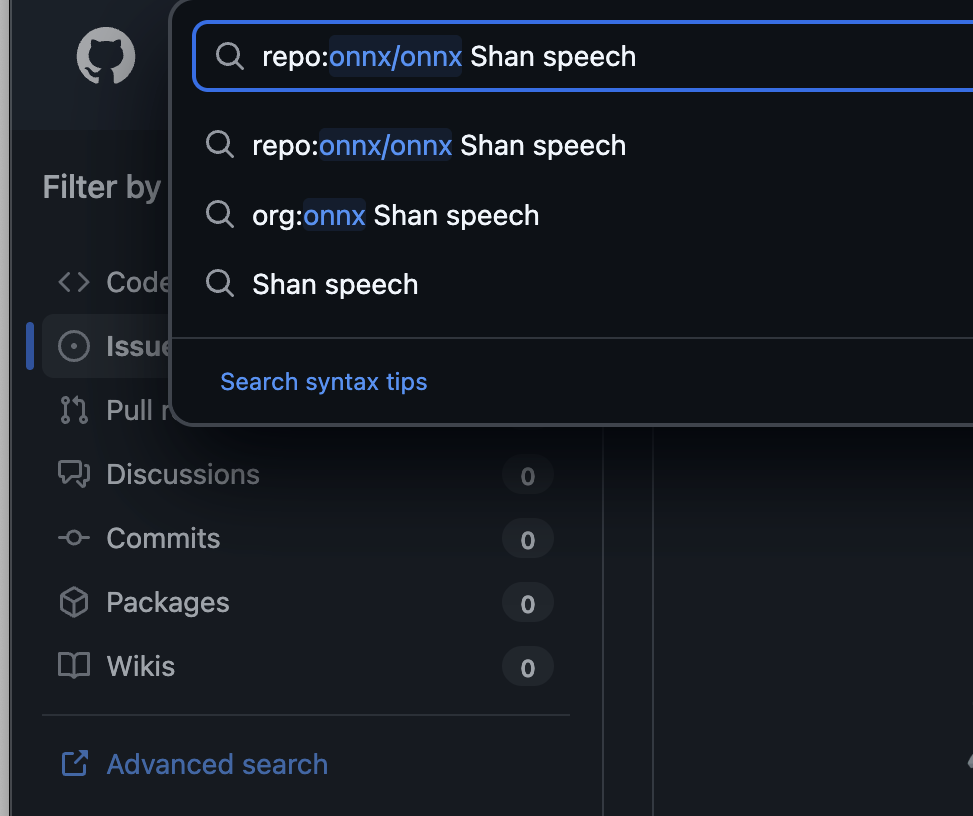The height and width of the screenshot is (816, 973).
Task: Show Packages search results
Action: (168, 602)
